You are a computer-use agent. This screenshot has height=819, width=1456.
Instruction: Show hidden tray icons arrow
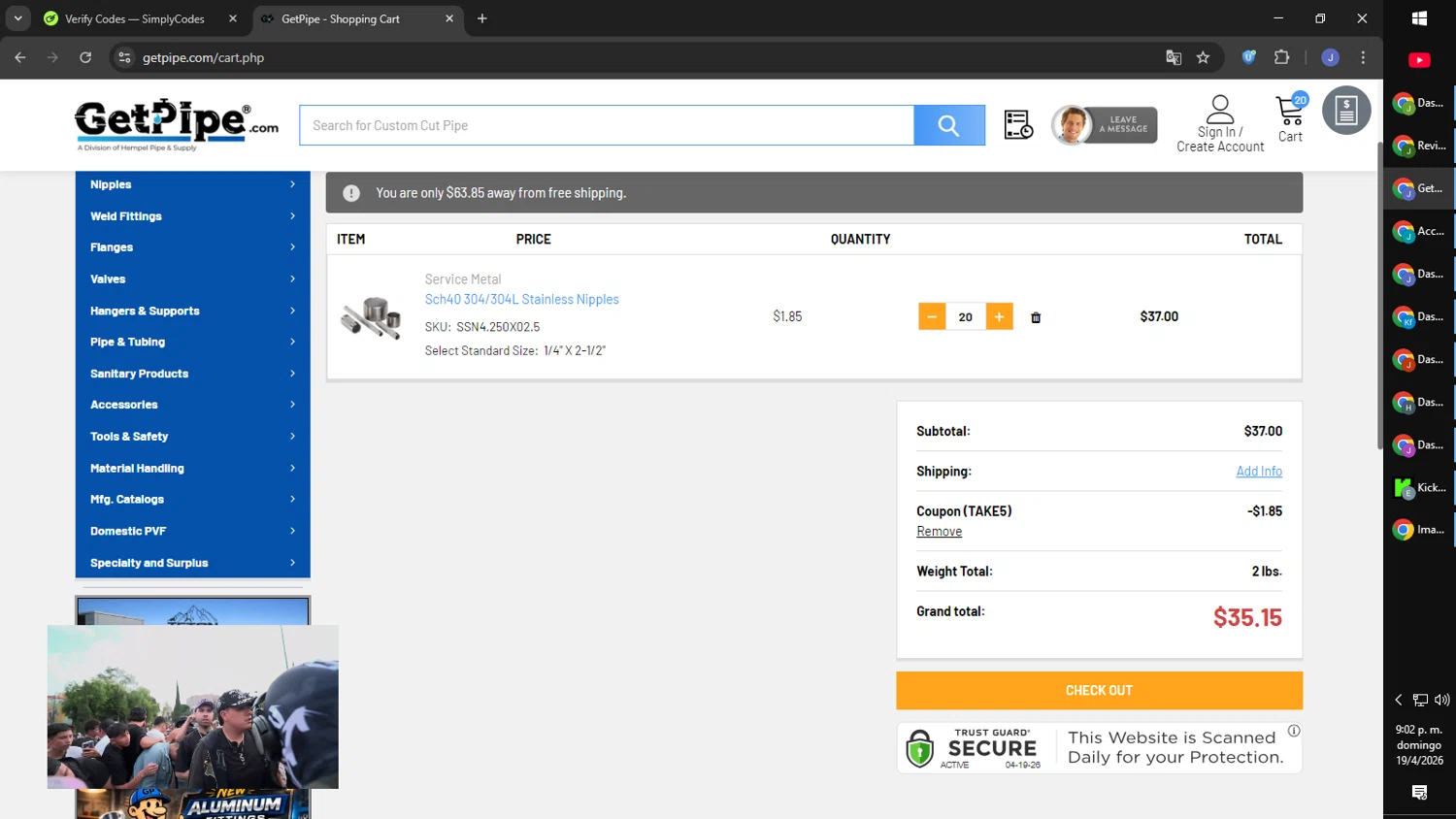coord(1399,700)
